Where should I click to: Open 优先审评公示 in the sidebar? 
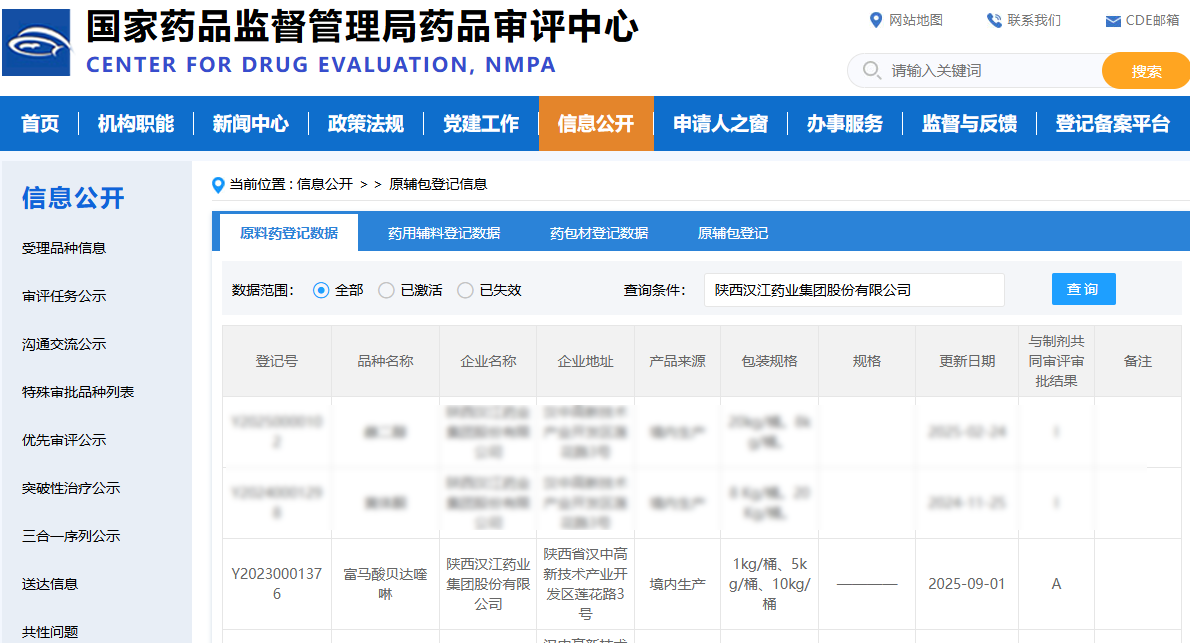pos(64,440)
